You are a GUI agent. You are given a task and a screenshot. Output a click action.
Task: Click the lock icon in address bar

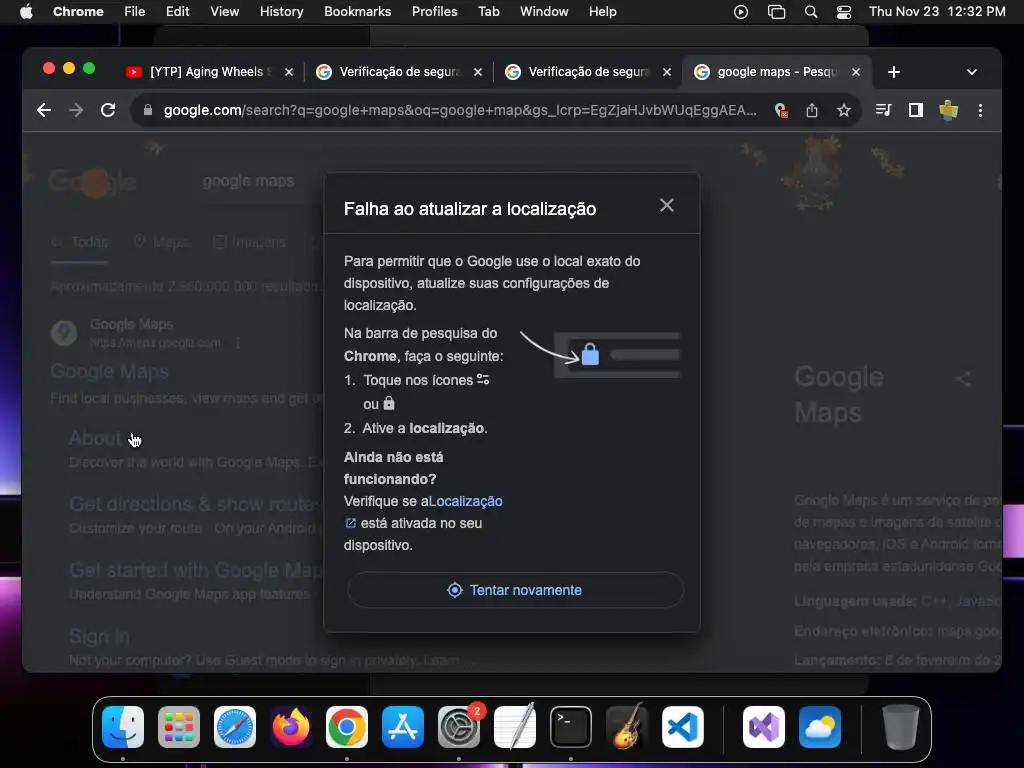pos(148,110)
